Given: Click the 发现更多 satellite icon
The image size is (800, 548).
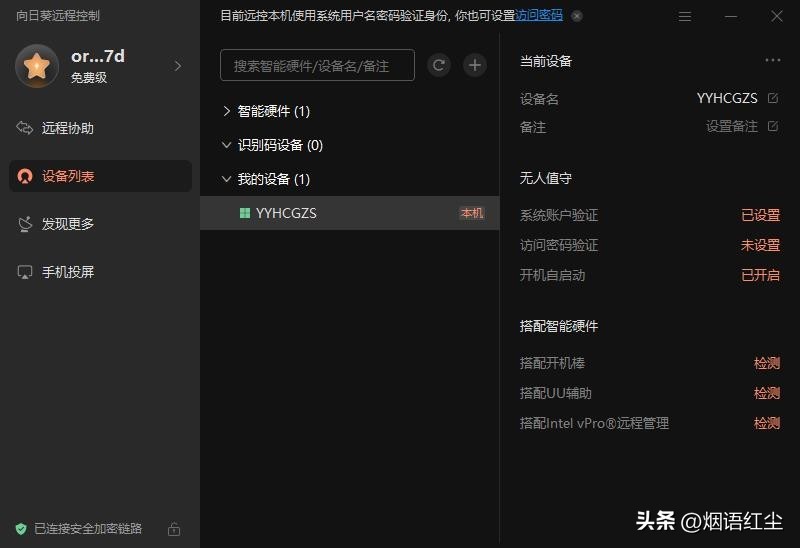Looking at the screenshot, I should [24, 223].
